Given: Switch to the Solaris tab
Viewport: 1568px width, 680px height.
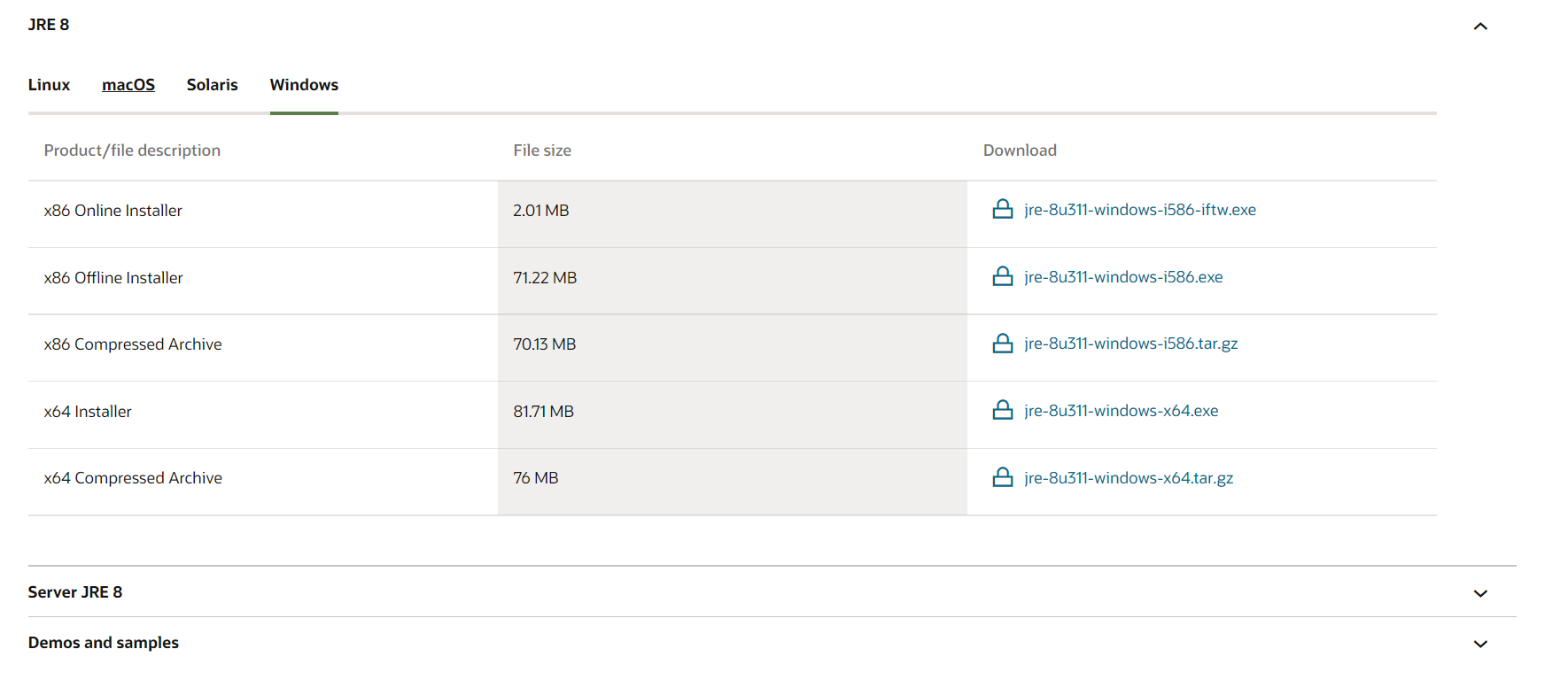Looking at the screenshot, I should tap(213, 85).
